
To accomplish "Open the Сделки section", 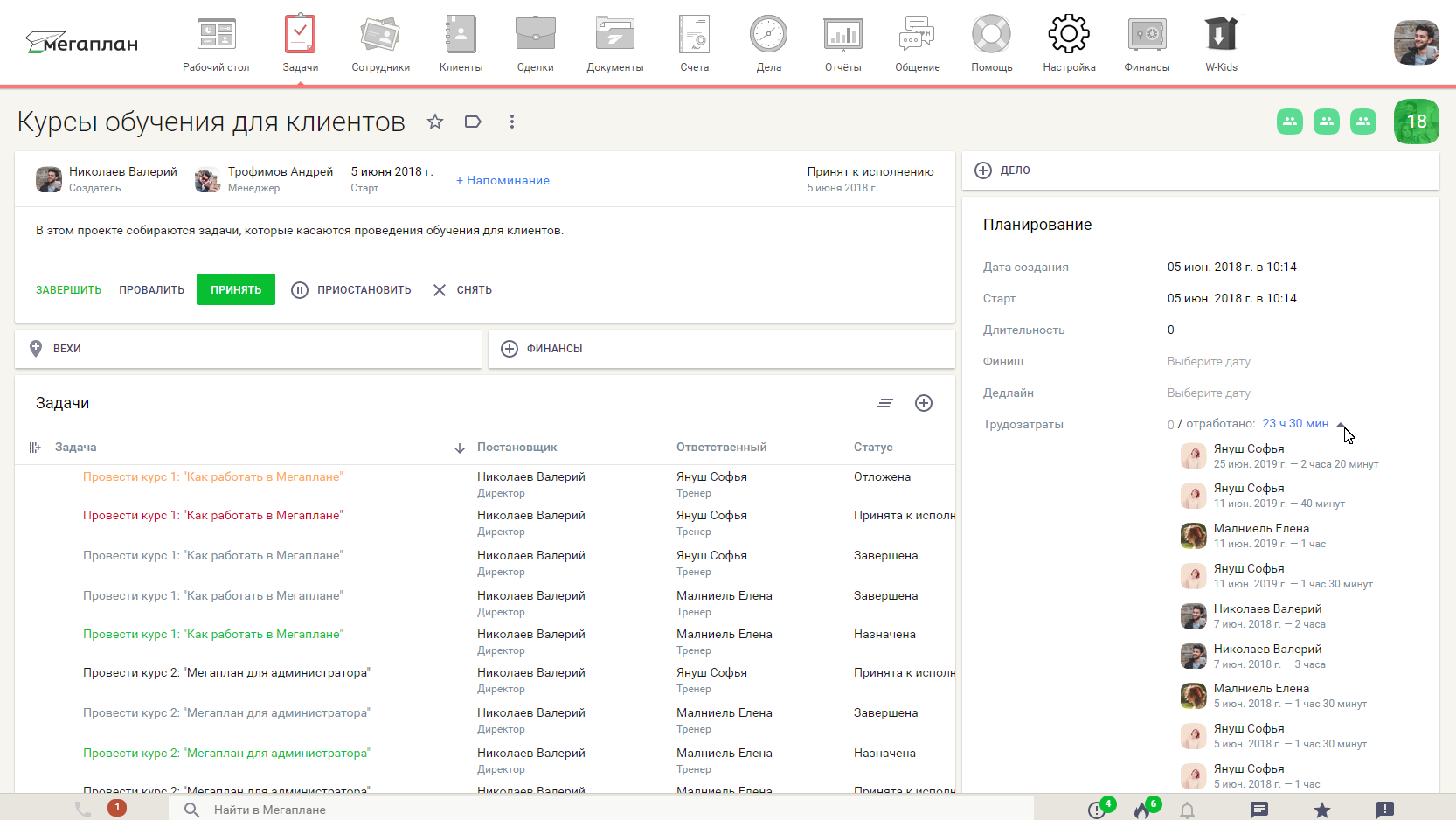I will pos(535,44).
